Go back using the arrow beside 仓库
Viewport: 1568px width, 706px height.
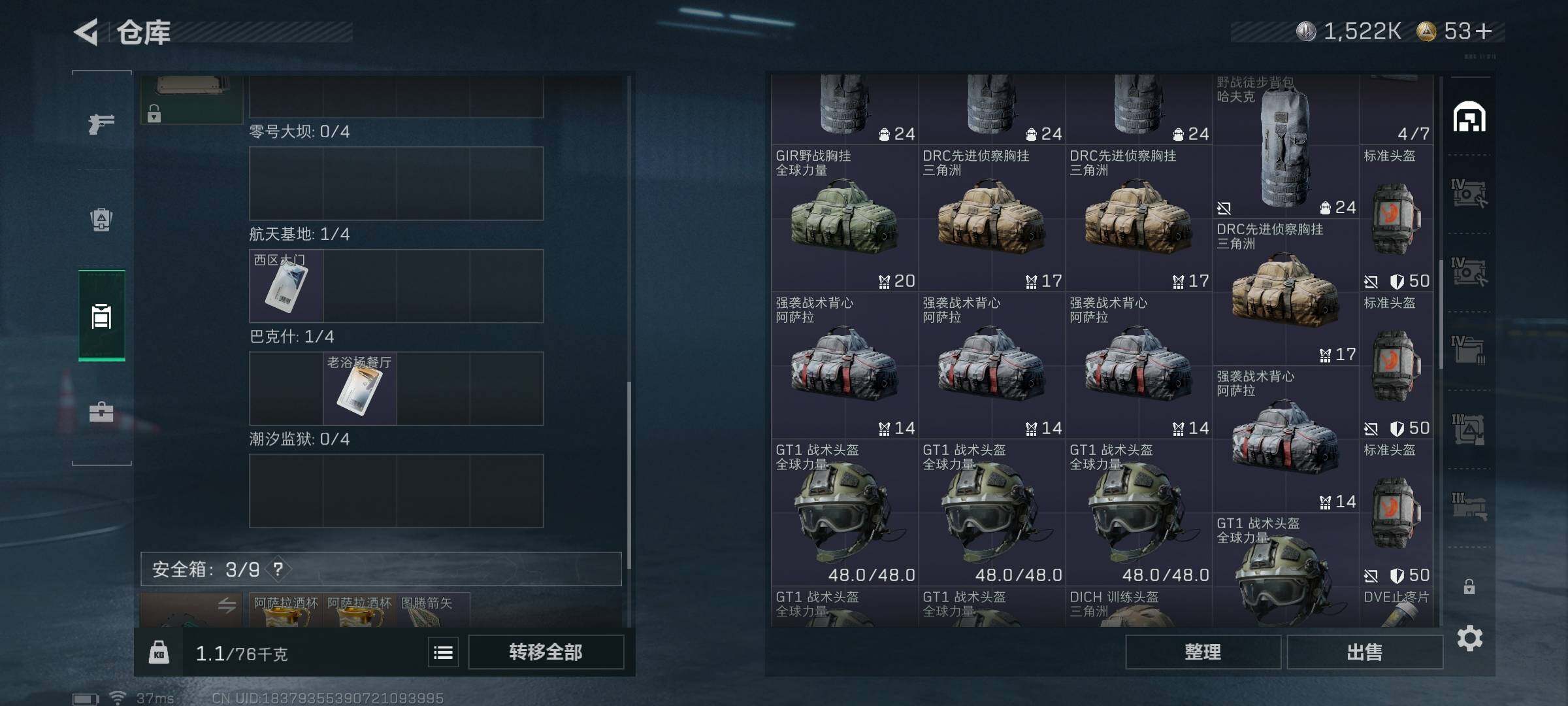click(x=86, y=31)
